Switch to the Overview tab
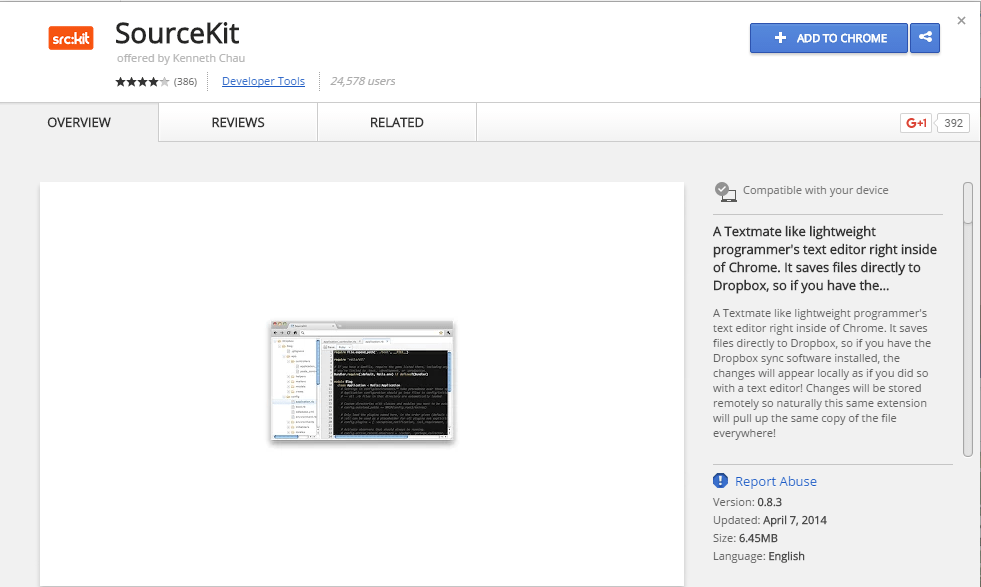 coord(79,123)
